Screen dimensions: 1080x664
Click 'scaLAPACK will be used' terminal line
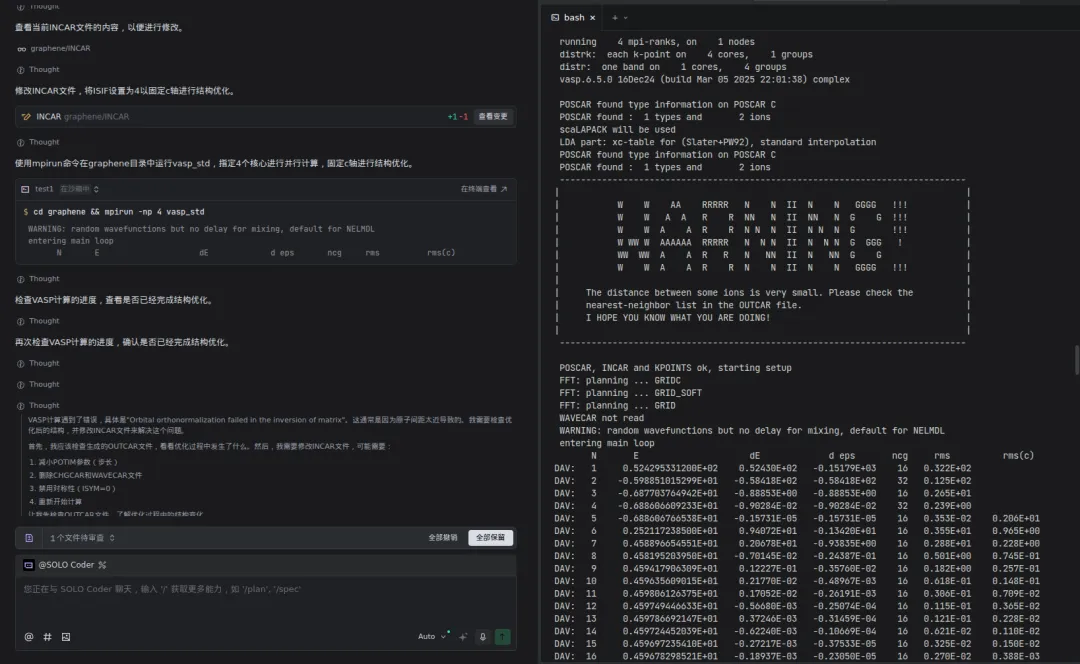point(617,130)
